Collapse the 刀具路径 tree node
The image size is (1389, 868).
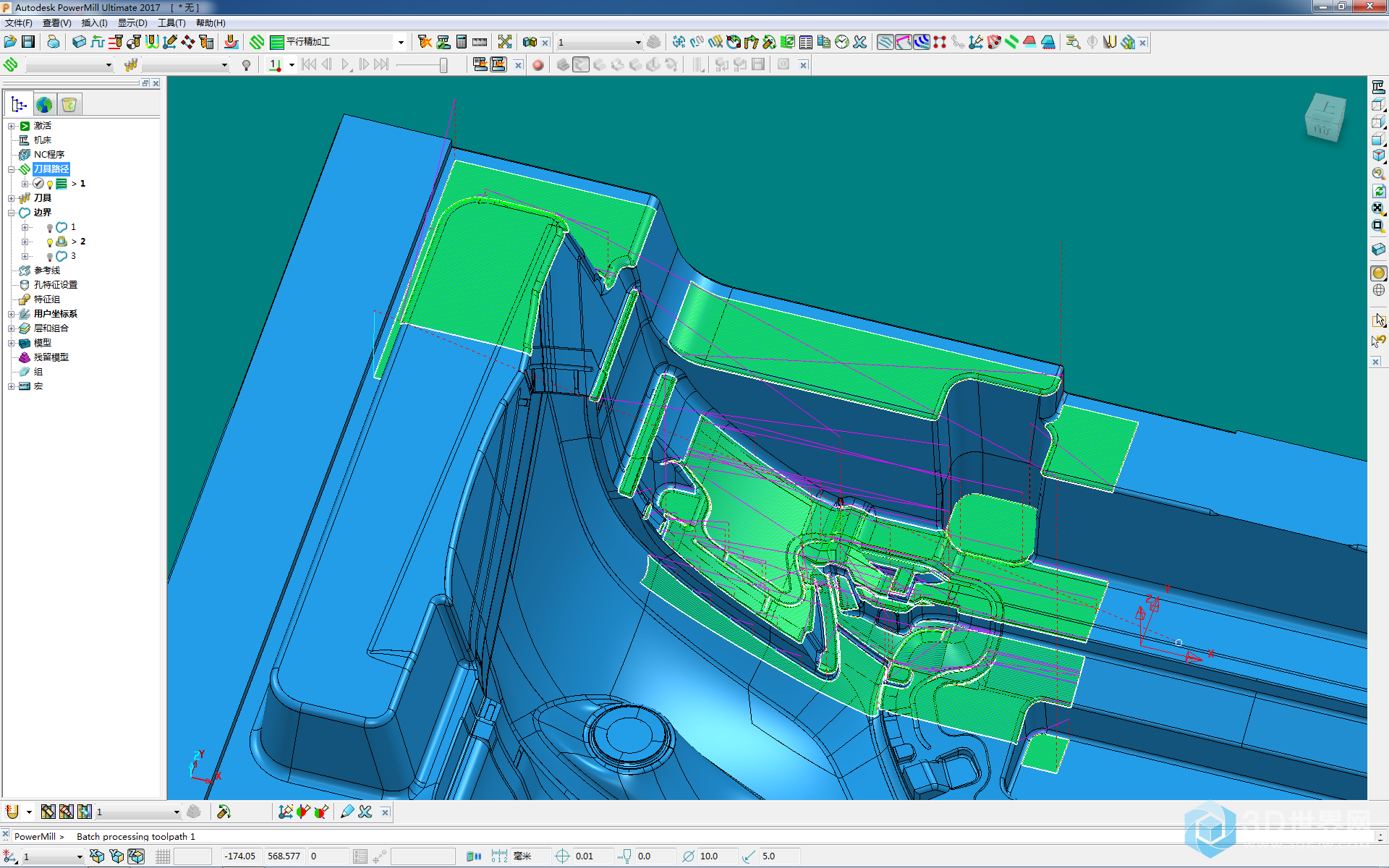tap(11, 169)
